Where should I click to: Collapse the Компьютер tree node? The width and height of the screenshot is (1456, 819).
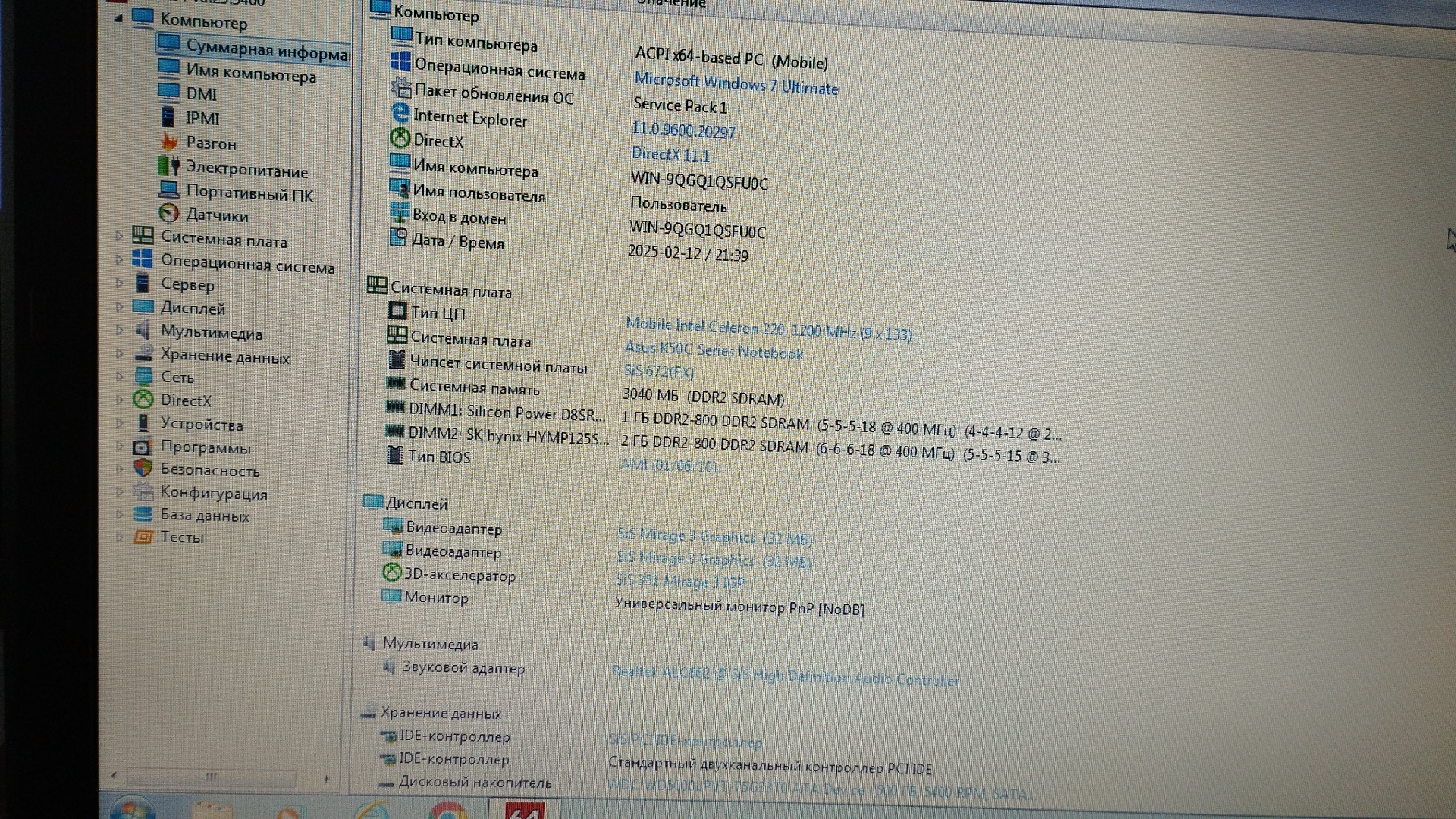[118, 17]
